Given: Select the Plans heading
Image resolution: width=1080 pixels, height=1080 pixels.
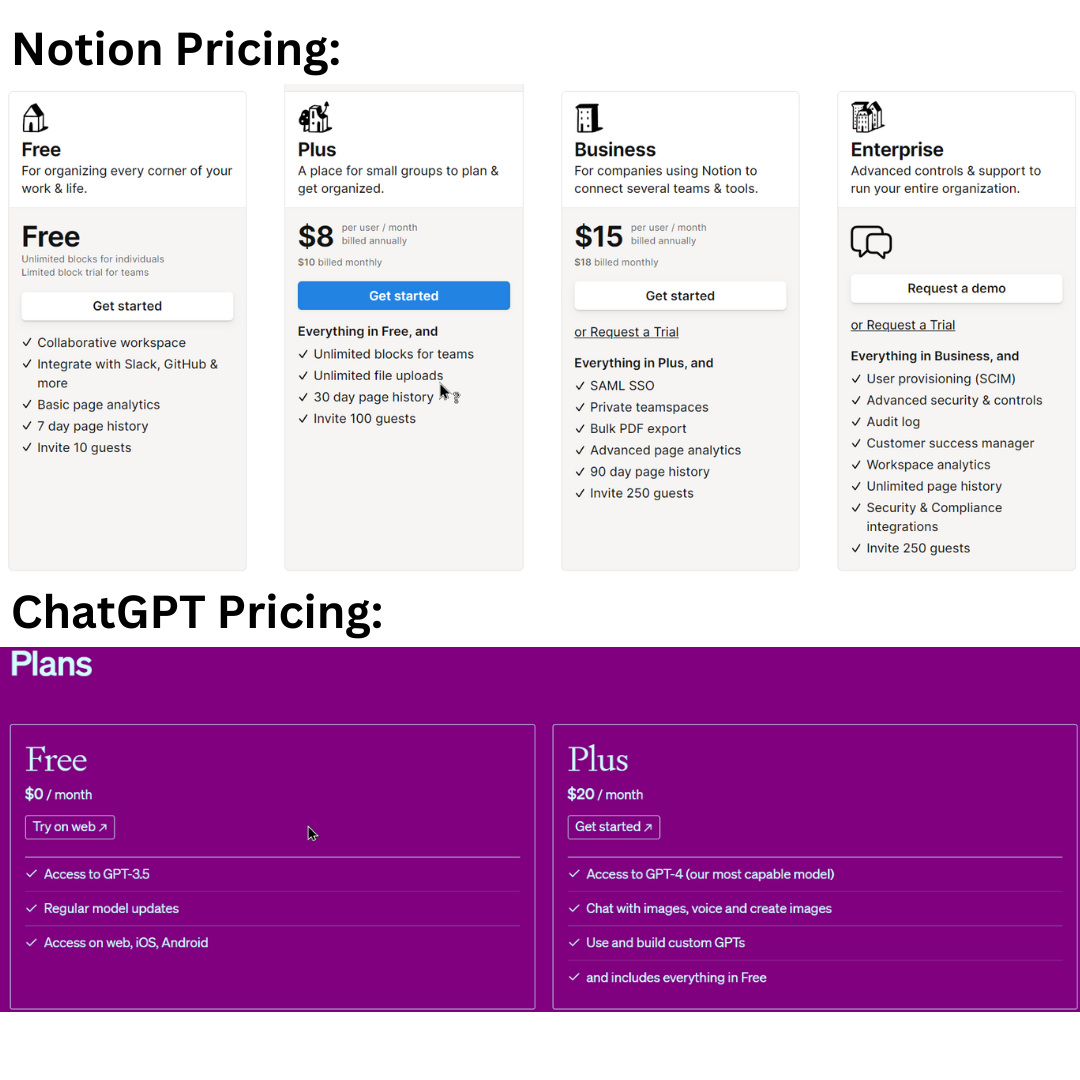Looking at the screenshot, I should [51, 663].
